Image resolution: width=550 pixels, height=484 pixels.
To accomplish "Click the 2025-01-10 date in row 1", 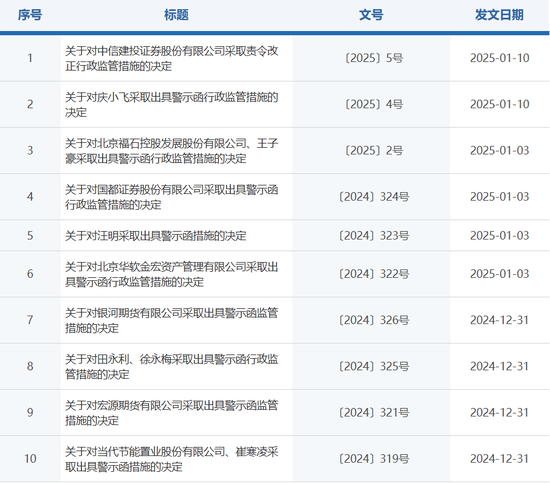I will pos(499,58).
